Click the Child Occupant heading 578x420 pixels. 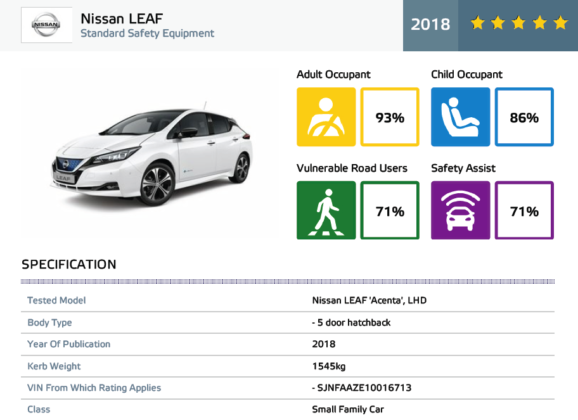pyautogui.click(x=466, y=74)
